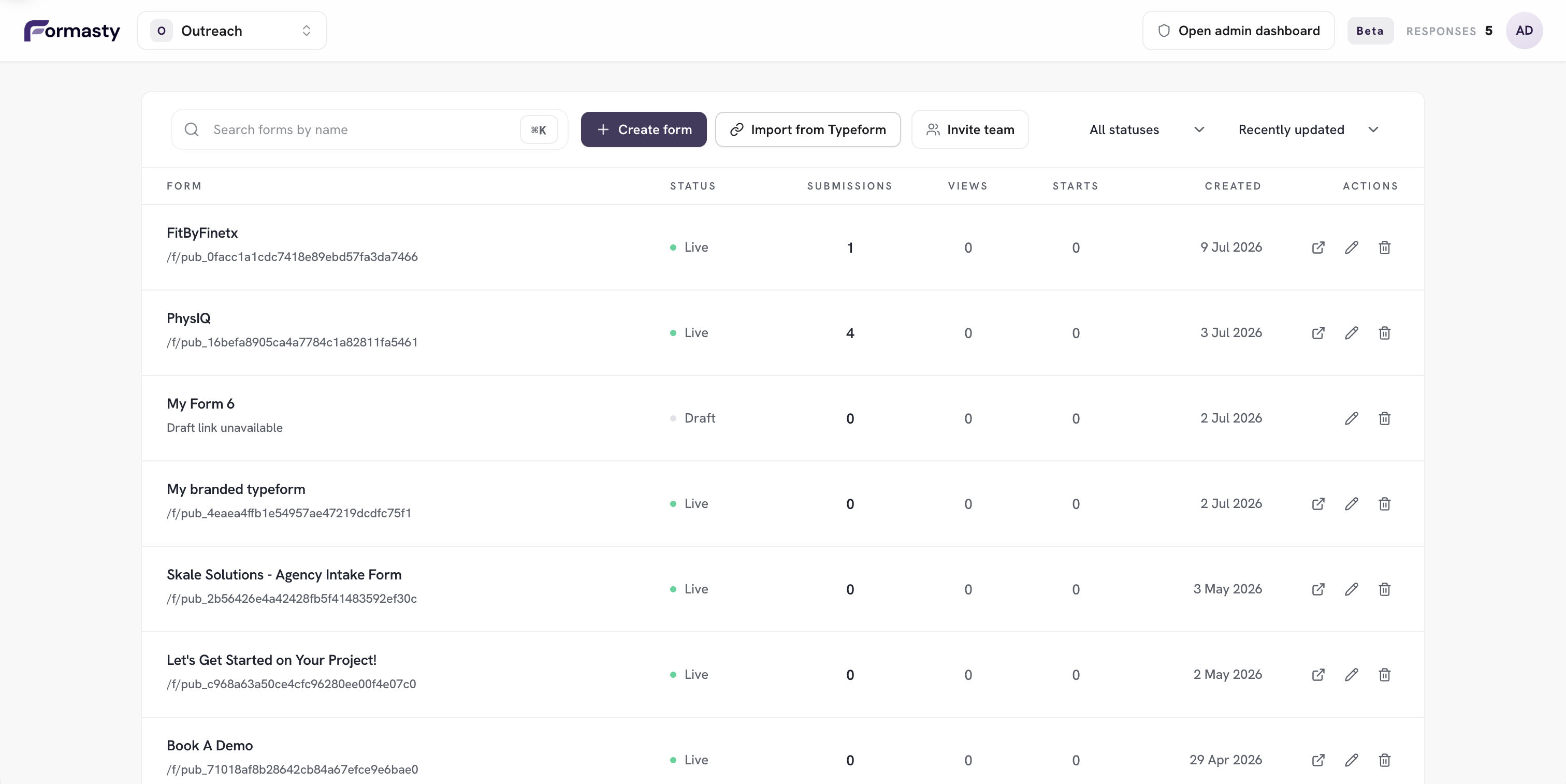1566x784 pixels.
Task: Edit the PhysIQ form
Action: (x=1352, y=333)
